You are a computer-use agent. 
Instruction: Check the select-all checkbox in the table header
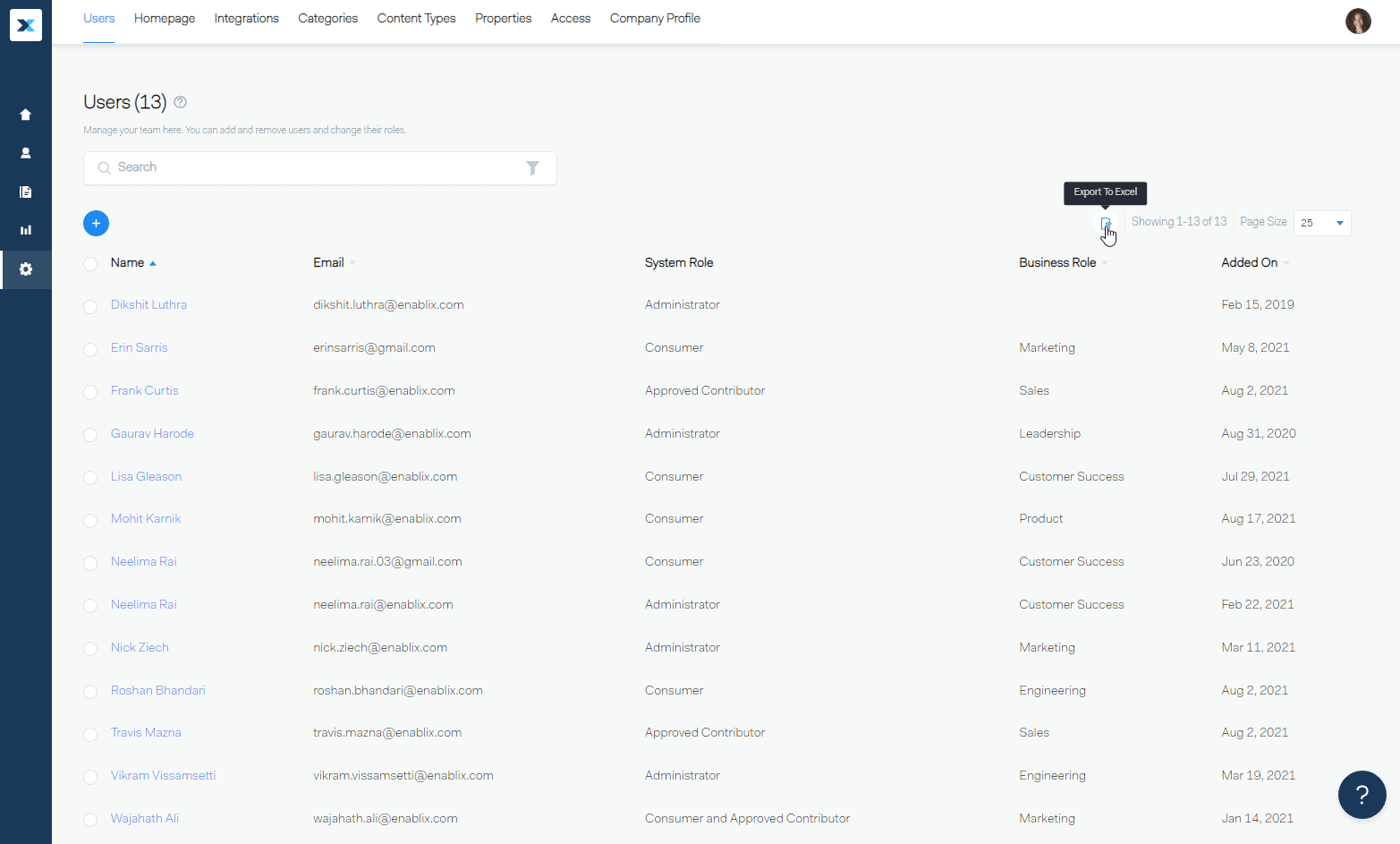coord(89,263)
